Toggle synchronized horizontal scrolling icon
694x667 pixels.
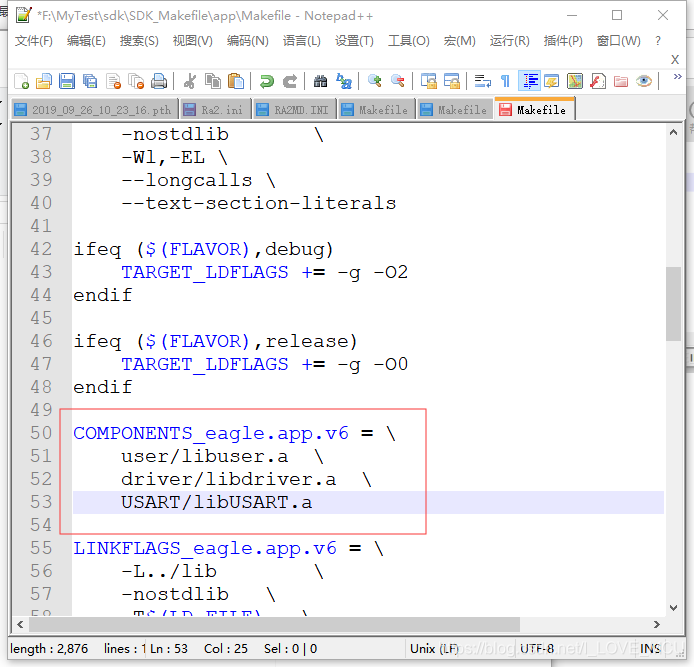point(451,81)
